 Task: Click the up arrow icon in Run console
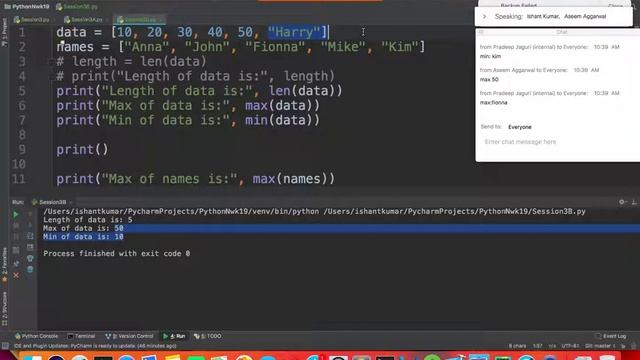[x=30, y=214]
